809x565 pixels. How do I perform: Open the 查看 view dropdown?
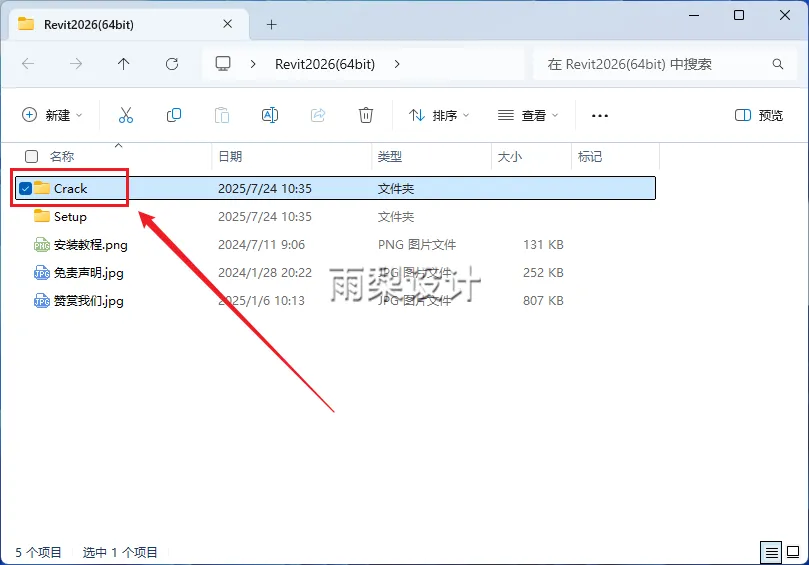click(x=528, y=115)
